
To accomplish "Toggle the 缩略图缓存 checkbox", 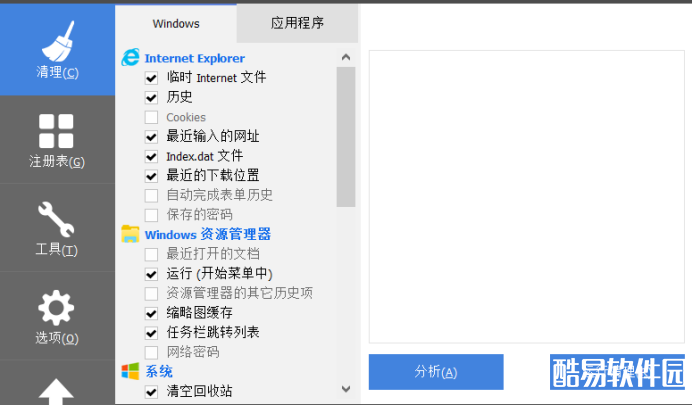I will (x=151, y=313).
